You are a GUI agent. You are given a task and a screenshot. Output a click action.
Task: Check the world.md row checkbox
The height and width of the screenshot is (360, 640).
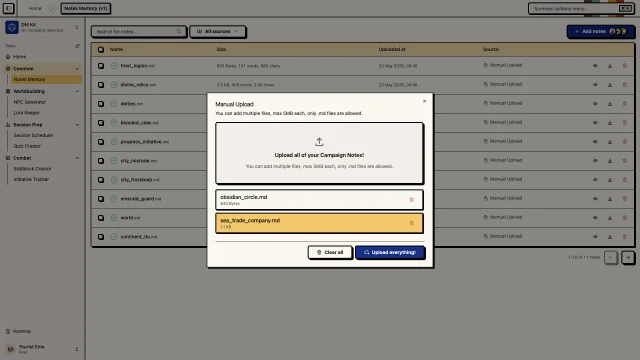101,218
